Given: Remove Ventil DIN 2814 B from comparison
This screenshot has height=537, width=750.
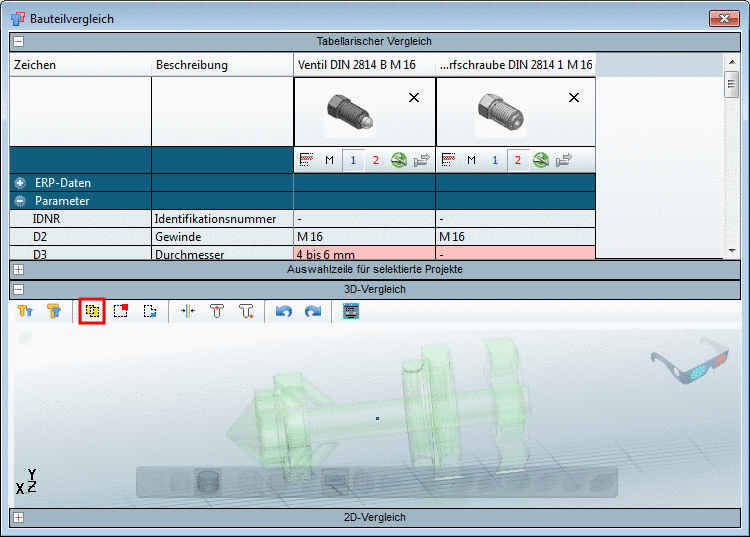Looking at the screenshot, I should [x=414, y=98].
